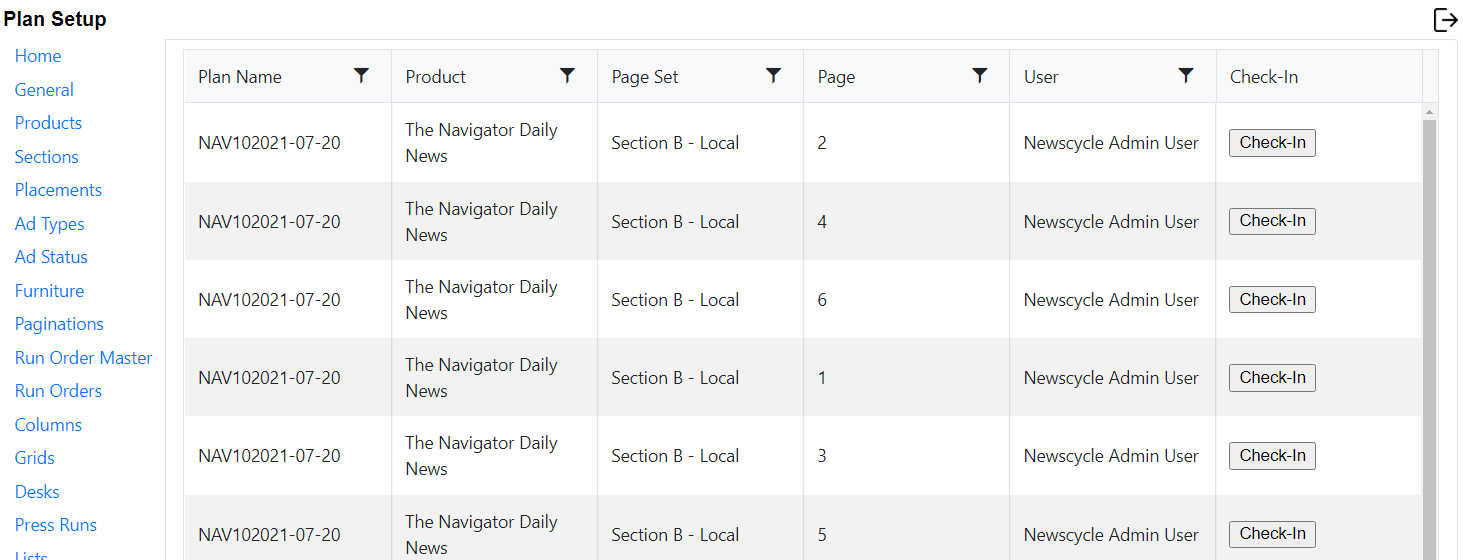
Task: Check in the page 6 row
Action: (x=1272, y=300)
